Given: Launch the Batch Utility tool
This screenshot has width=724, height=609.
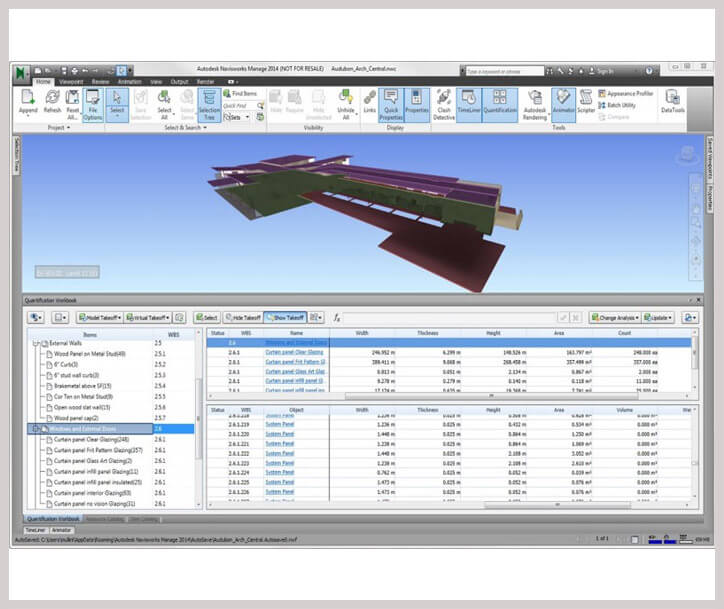Looking at the screenshot, I should [x=617, y=105].
